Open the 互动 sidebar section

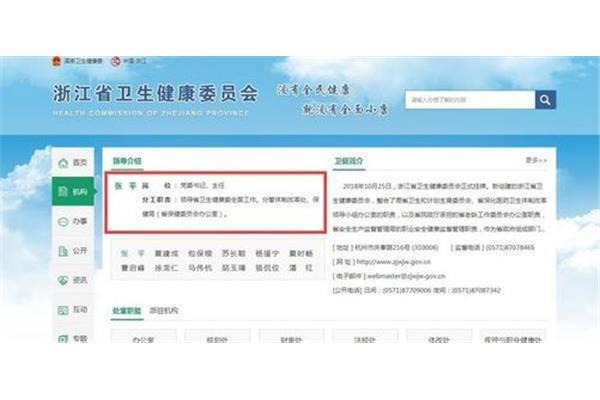click(x=73, y=310)
